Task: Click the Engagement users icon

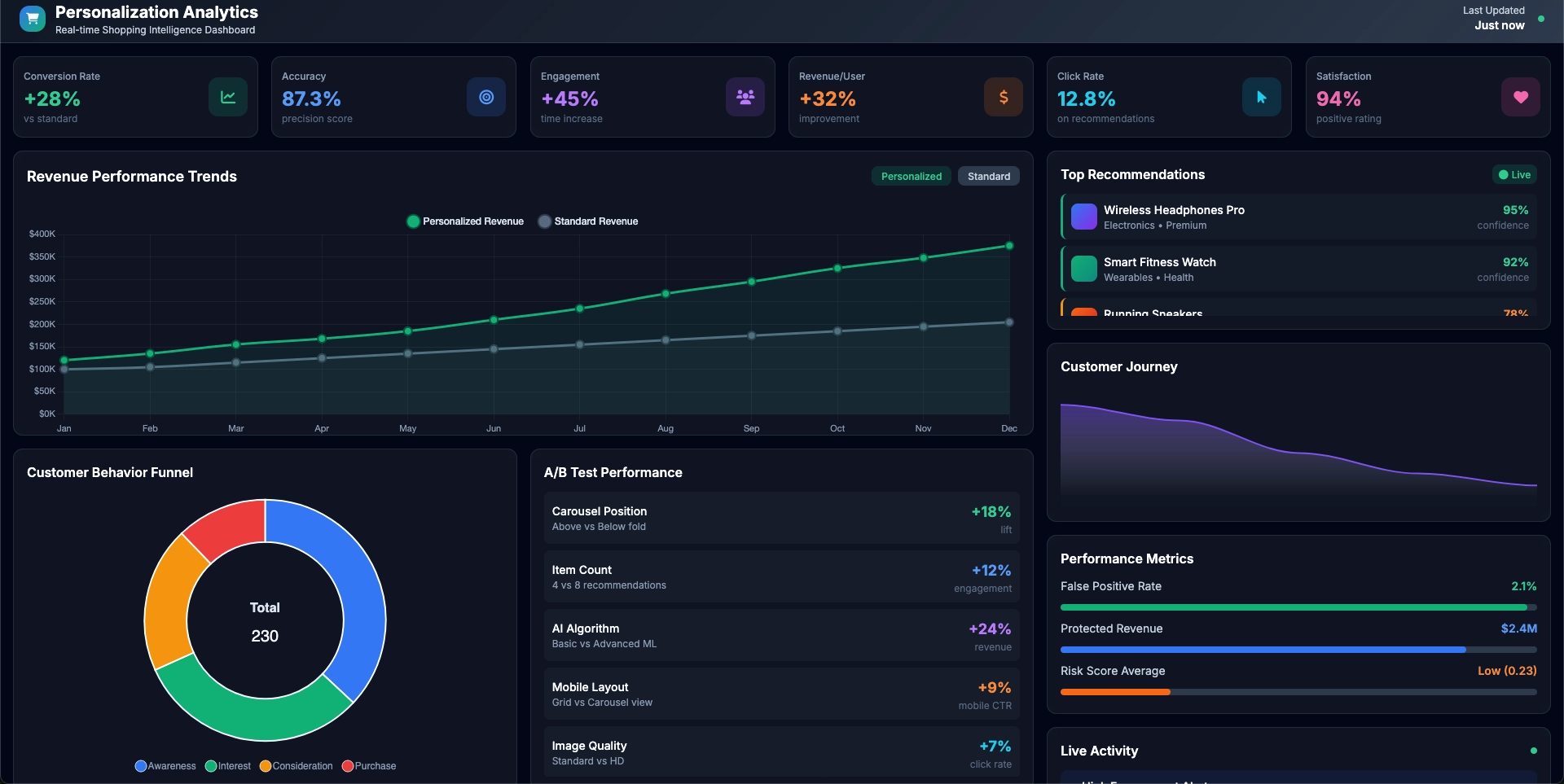Action: click(745, 96)
